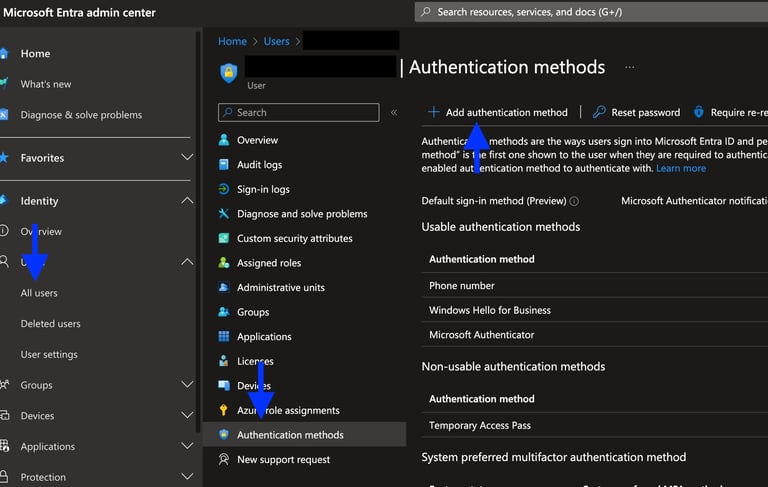Select All users under Users
This screenshot has height=487, width=768.
pos(39,293)
